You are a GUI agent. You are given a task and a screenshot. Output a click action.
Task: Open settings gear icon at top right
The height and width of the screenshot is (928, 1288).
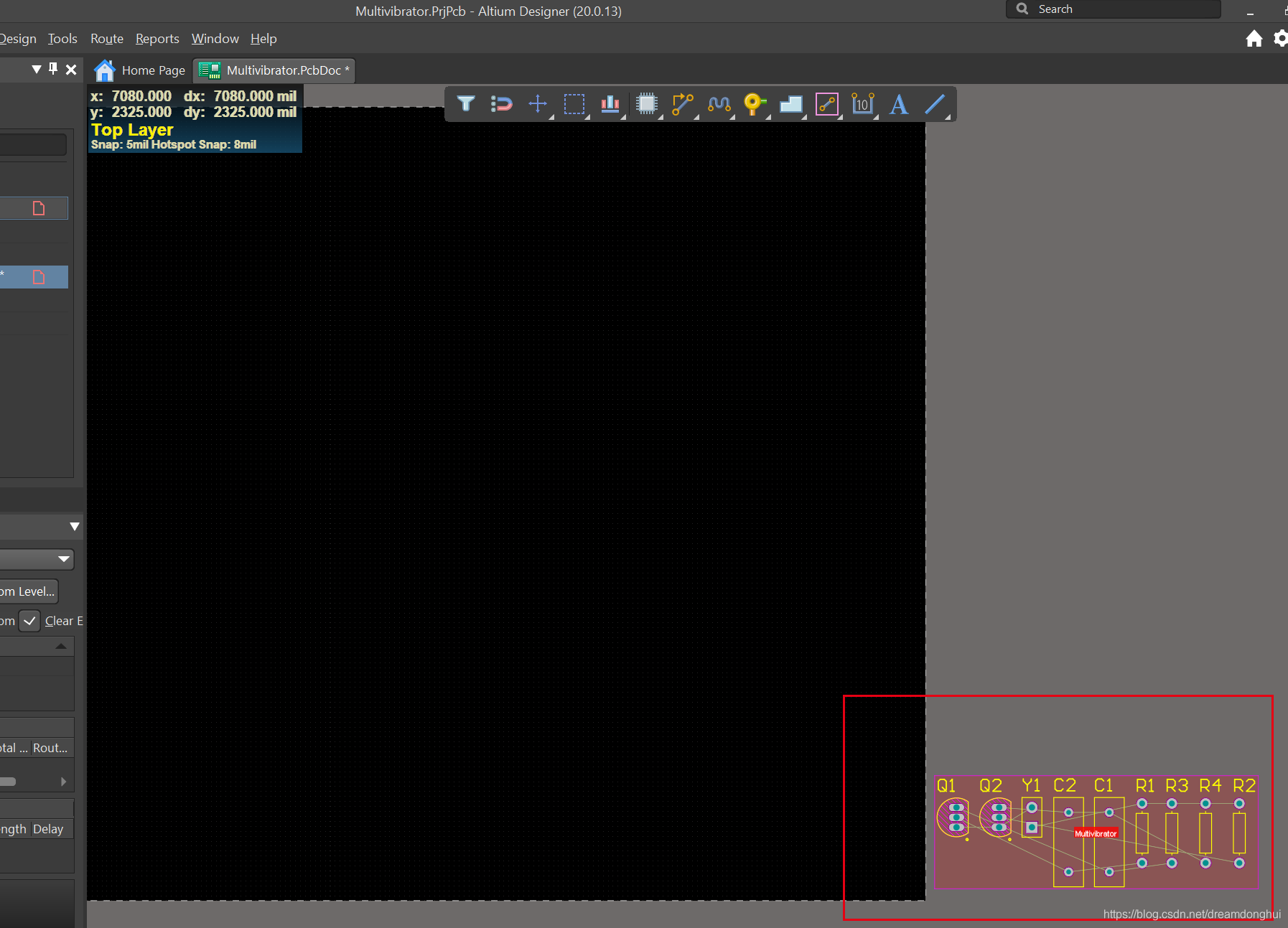(x=1281, y=39)
